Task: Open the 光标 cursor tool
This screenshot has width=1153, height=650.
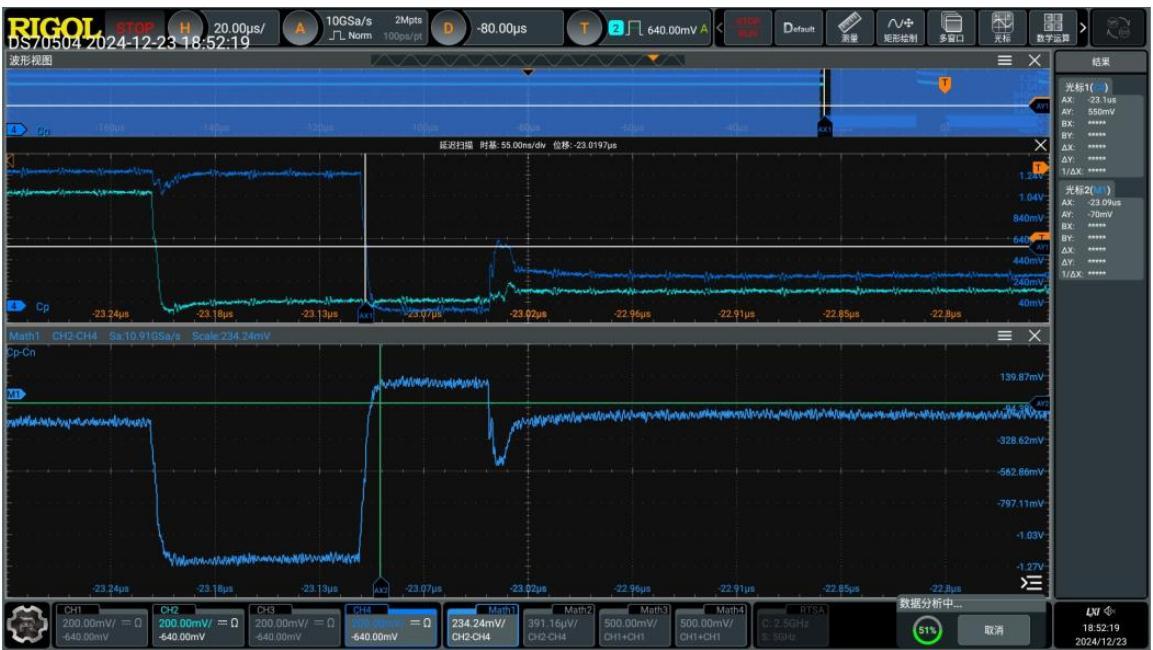Action: coord(1002,28)
